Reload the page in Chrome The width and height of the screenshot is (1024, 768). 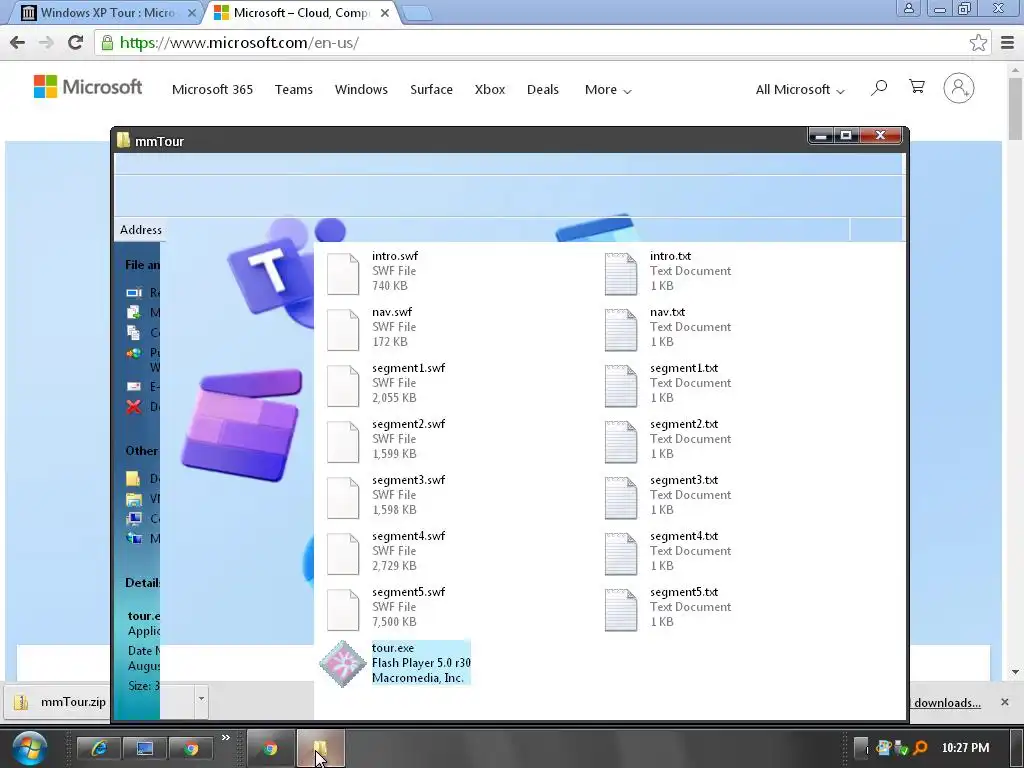coord(76,42)
